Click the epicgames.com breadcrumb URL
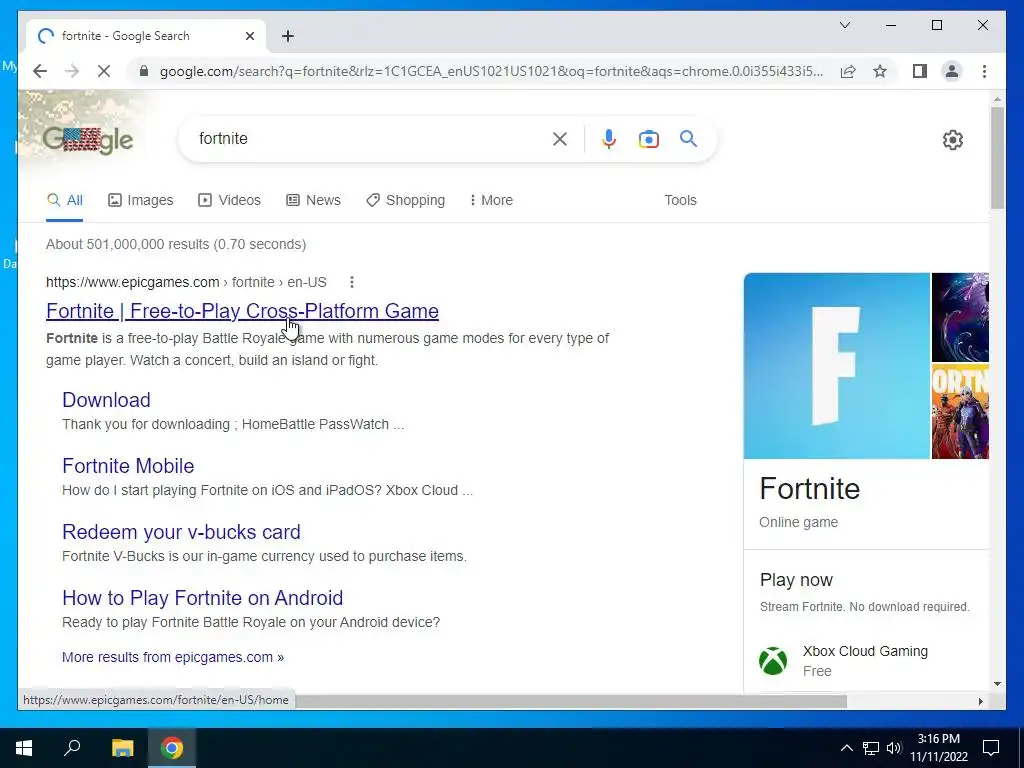 point(186,282)
